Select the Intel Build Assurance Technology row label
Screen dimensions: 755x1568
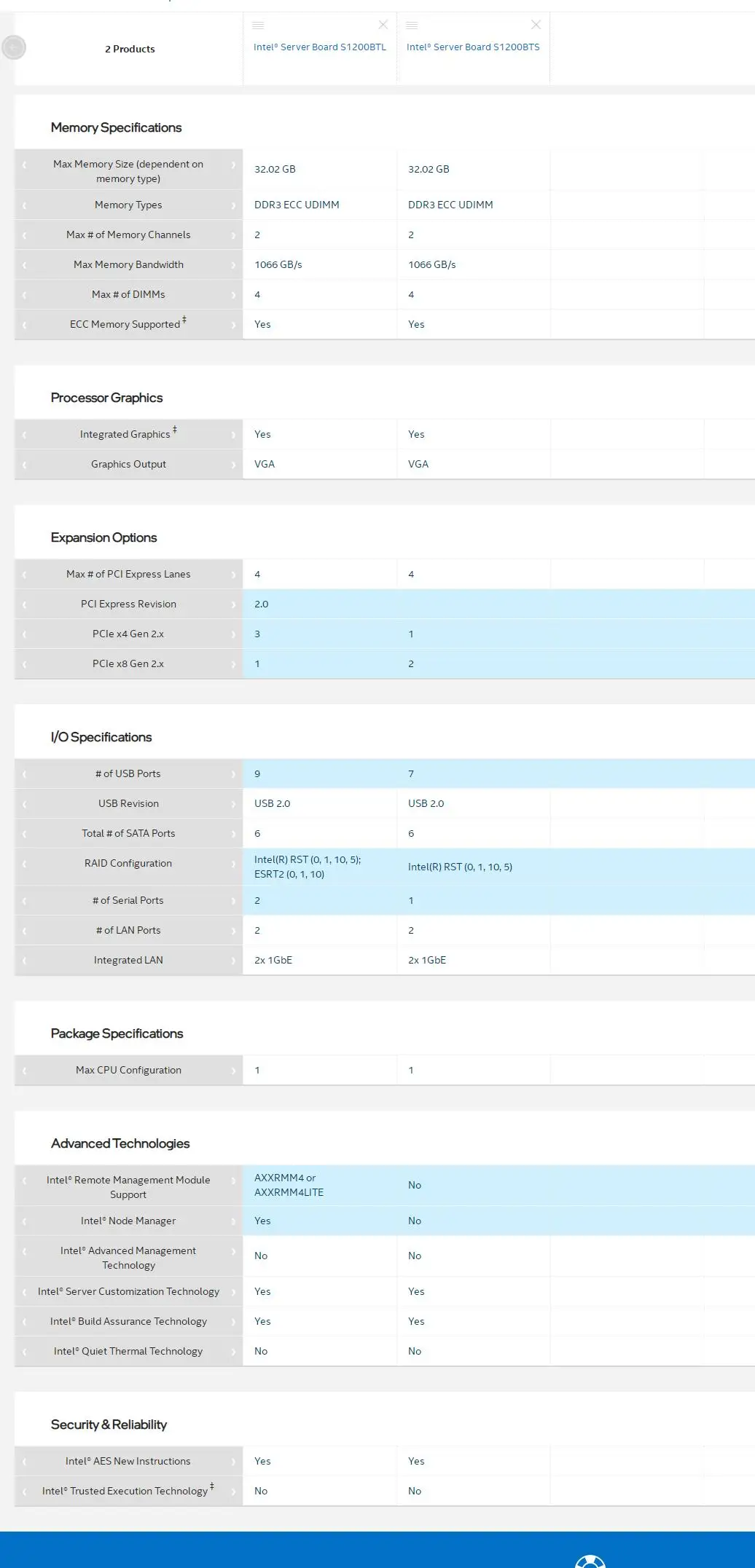click(x=128, y=1321)
